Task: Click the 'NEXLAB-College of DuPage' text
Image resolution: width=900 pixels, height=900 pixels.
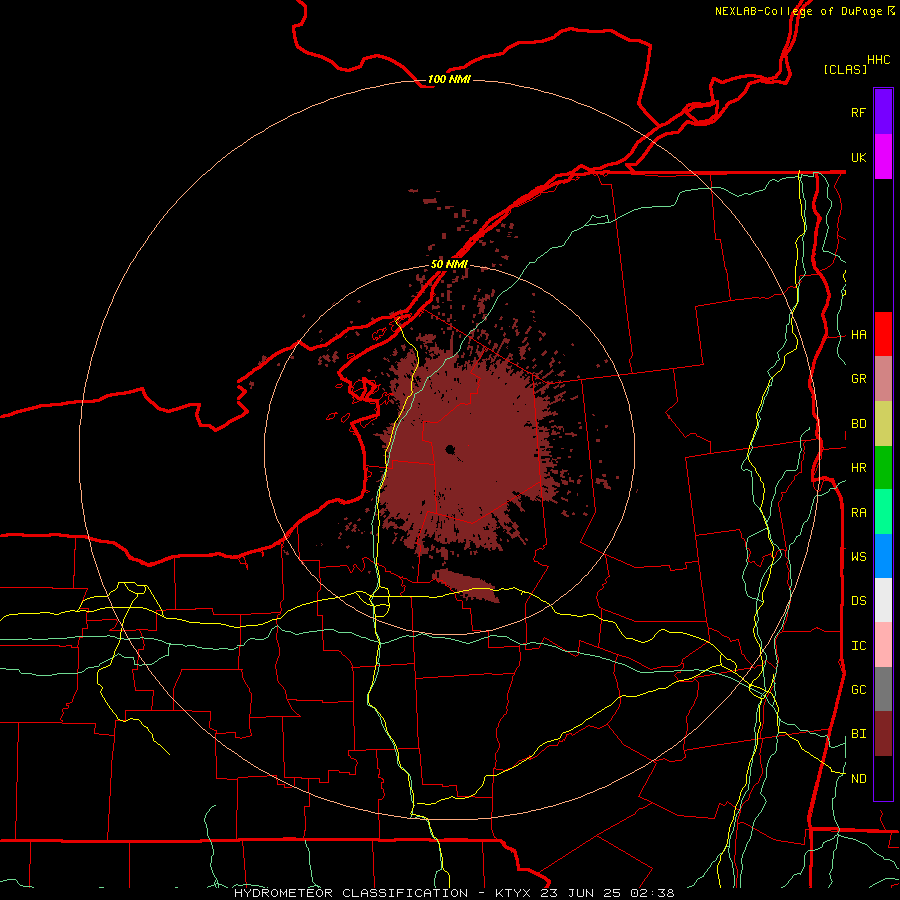Action: coord(798,11)
